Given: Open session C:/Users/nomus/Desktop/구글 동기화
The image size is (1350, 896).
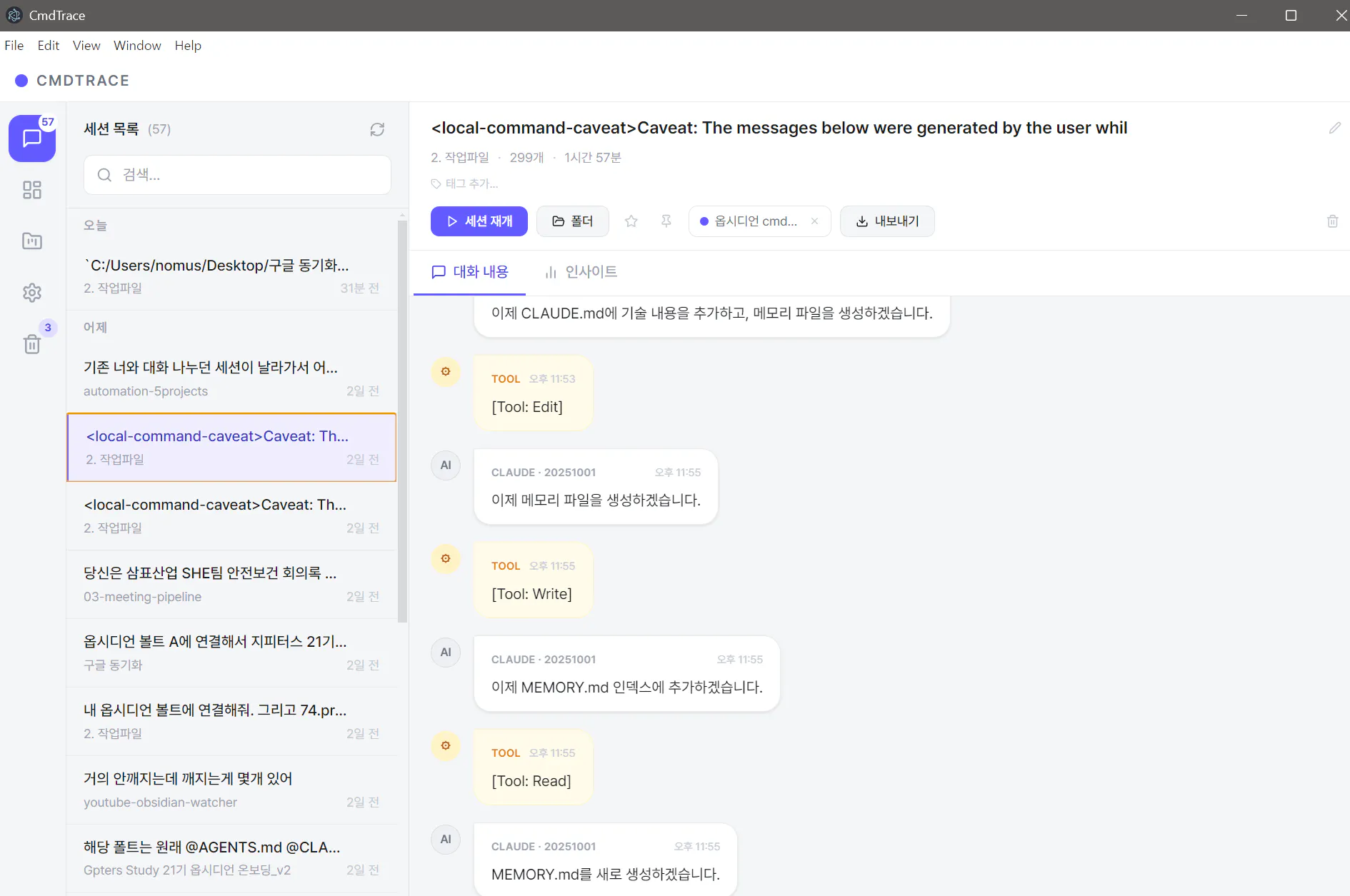Looking at the screenshot, I should click(x=231, y=276).
